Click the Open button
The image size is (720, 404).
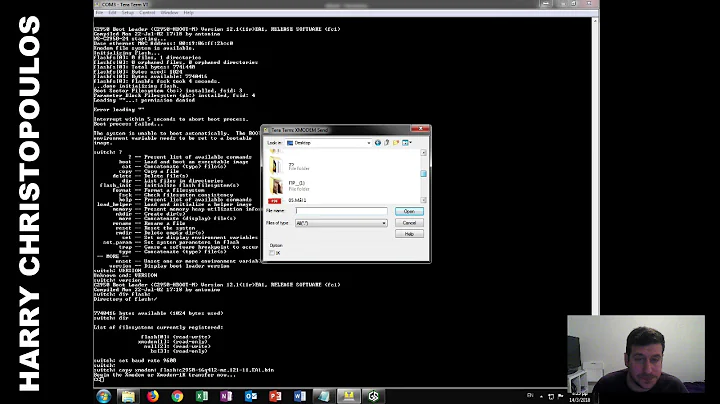(409, 211)
